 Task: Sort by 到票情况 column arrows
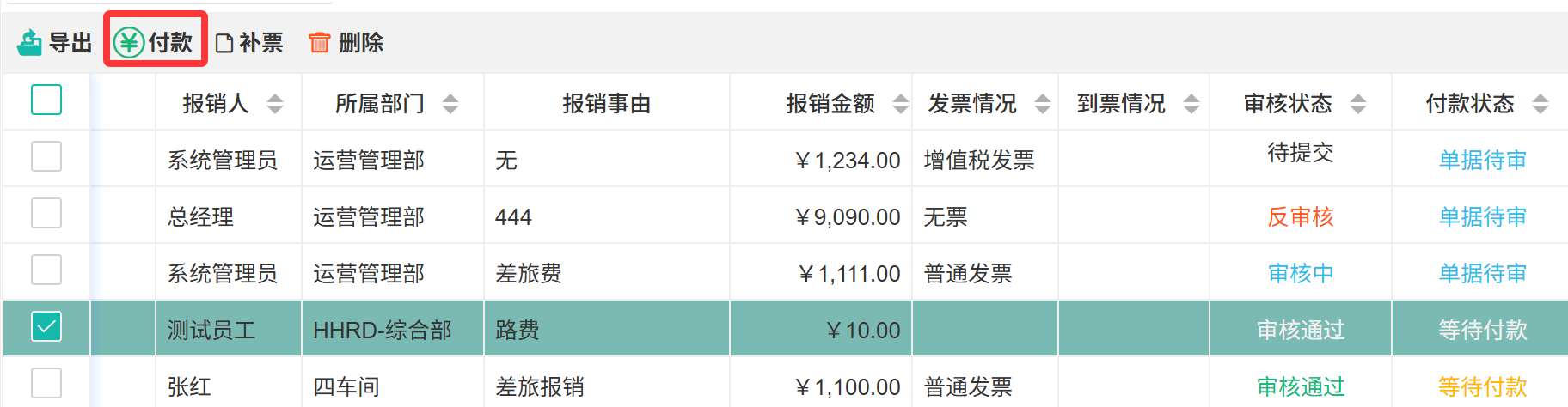(1191, 104)
